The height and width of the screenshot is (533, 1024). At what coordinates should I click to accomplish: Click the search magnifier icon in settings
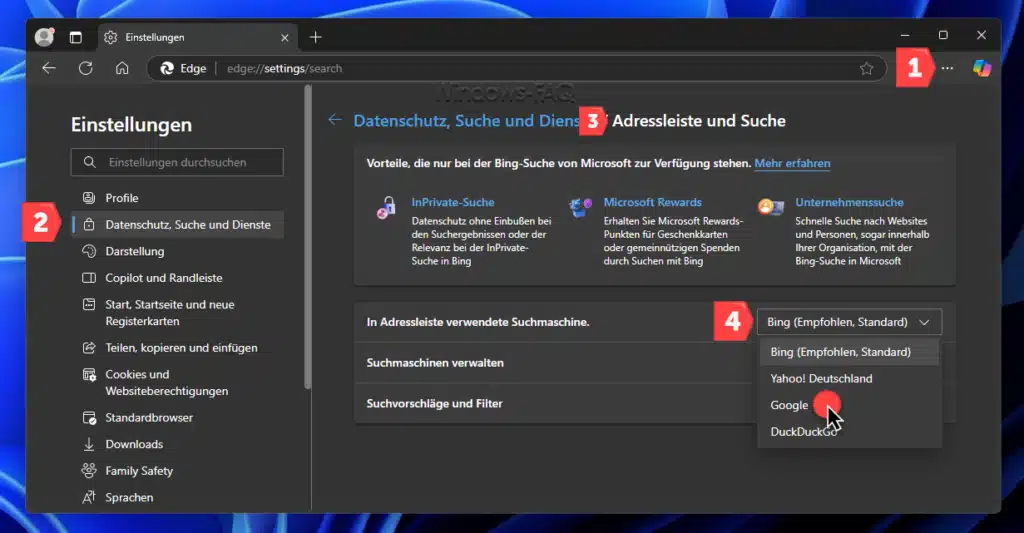click(89, 162)
